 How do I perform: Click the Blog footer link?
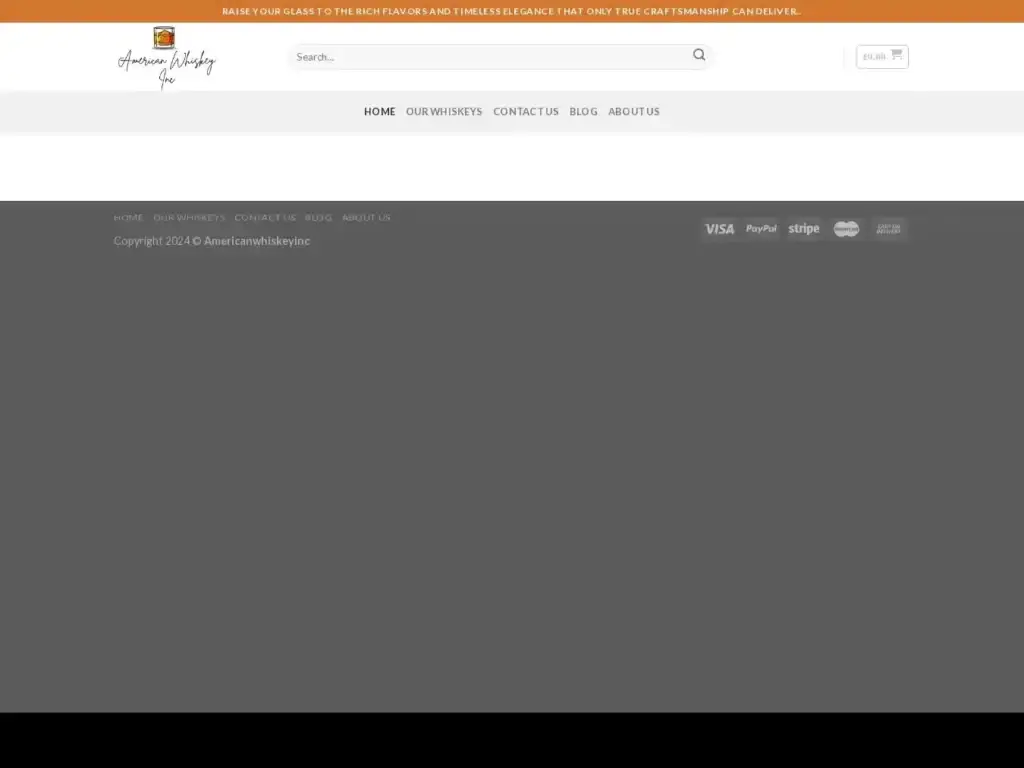pos(318,218)
